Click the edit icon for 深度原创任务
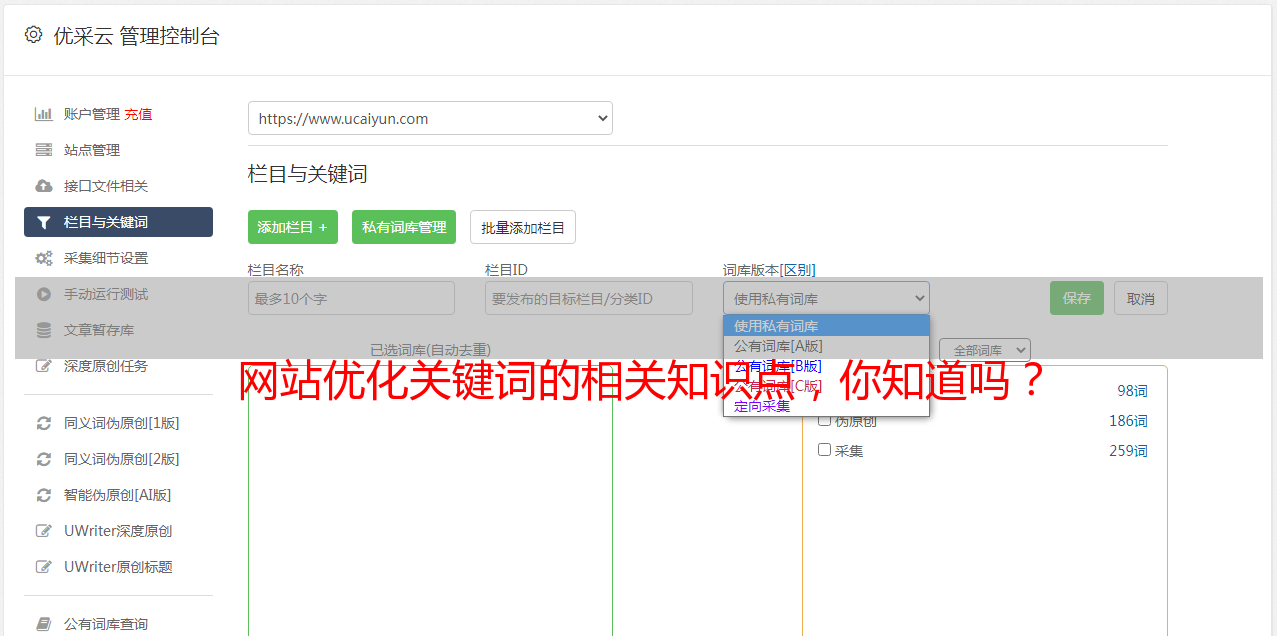Viewport: 1277px width, 636px height. [43, 366]
